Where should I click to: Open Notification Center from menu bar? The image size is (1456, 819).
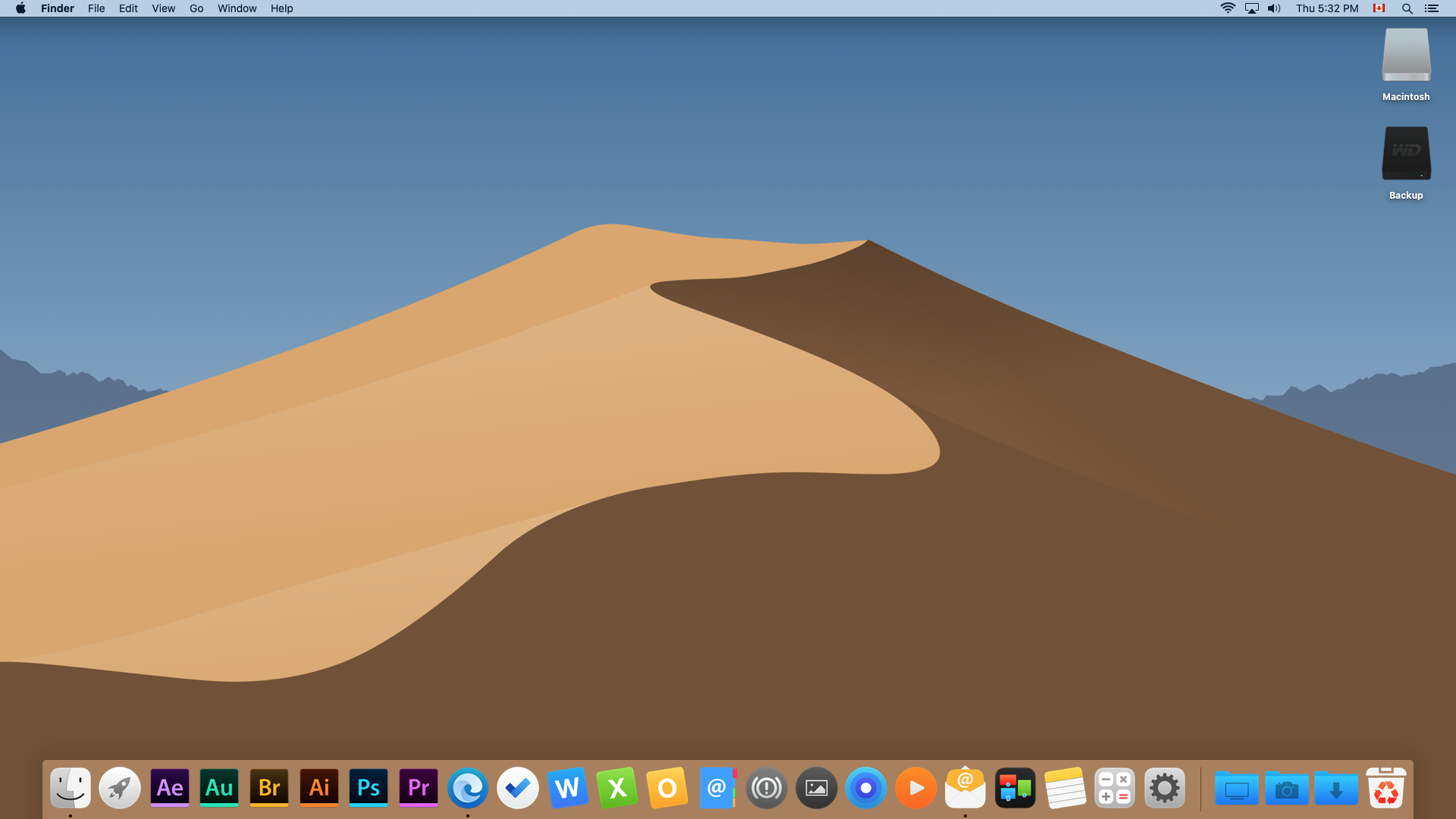1432,8
